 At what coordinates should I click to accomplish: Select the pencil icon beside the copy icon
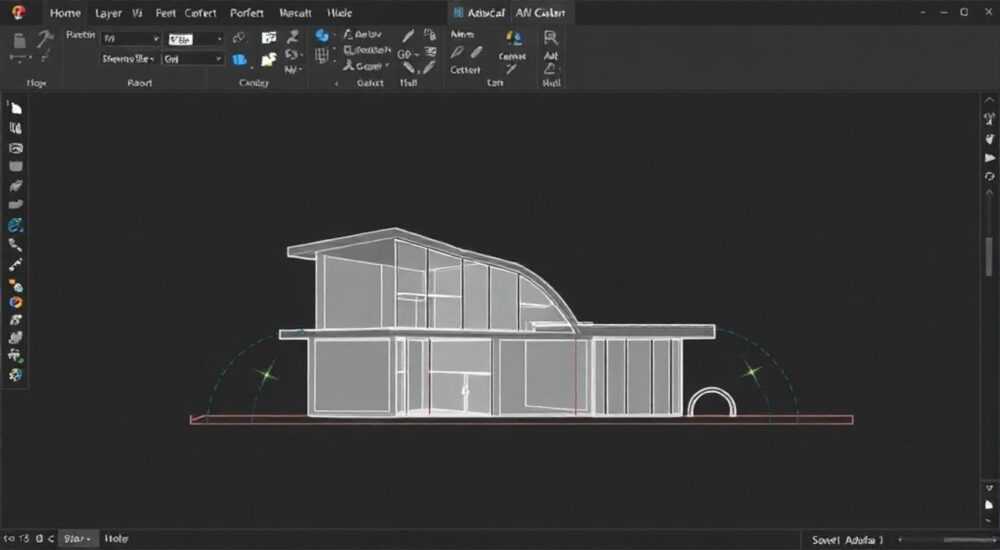pyautogui.click(x=408, y=36)
